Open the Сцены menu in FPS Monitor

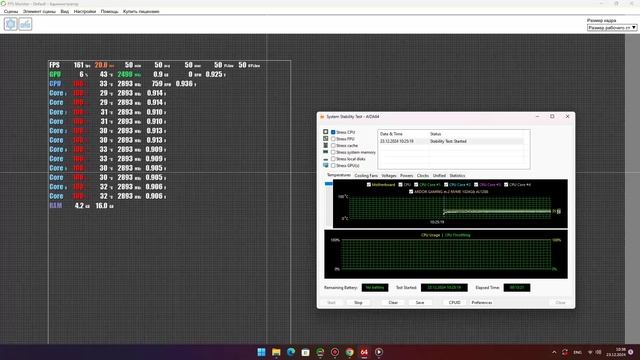coord(11,11)
